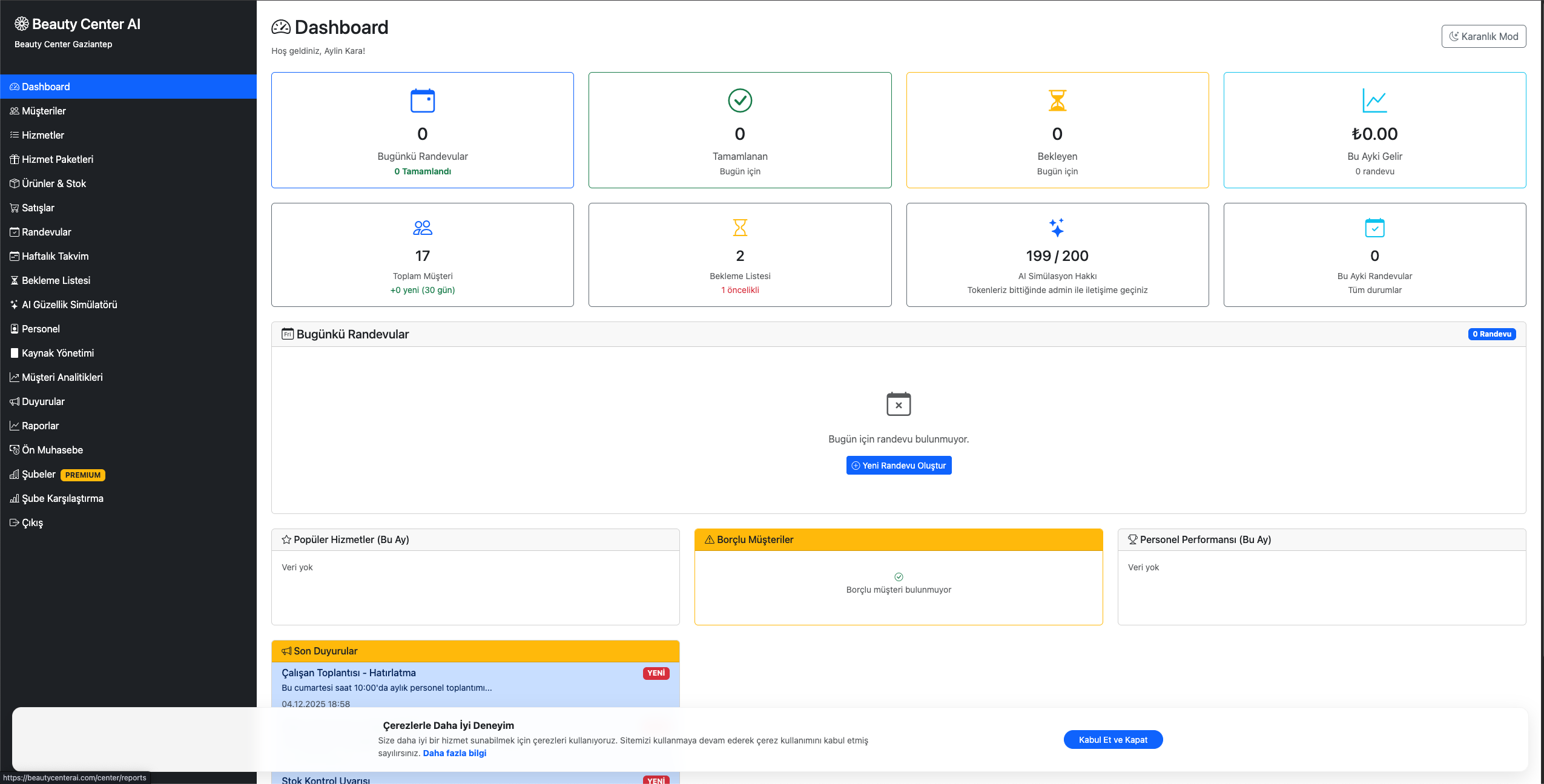Image resolution: width=1544 pixels, height=784 pixels.
Task: Open Daha fazla bilgi link
Action: coord(454,753)
